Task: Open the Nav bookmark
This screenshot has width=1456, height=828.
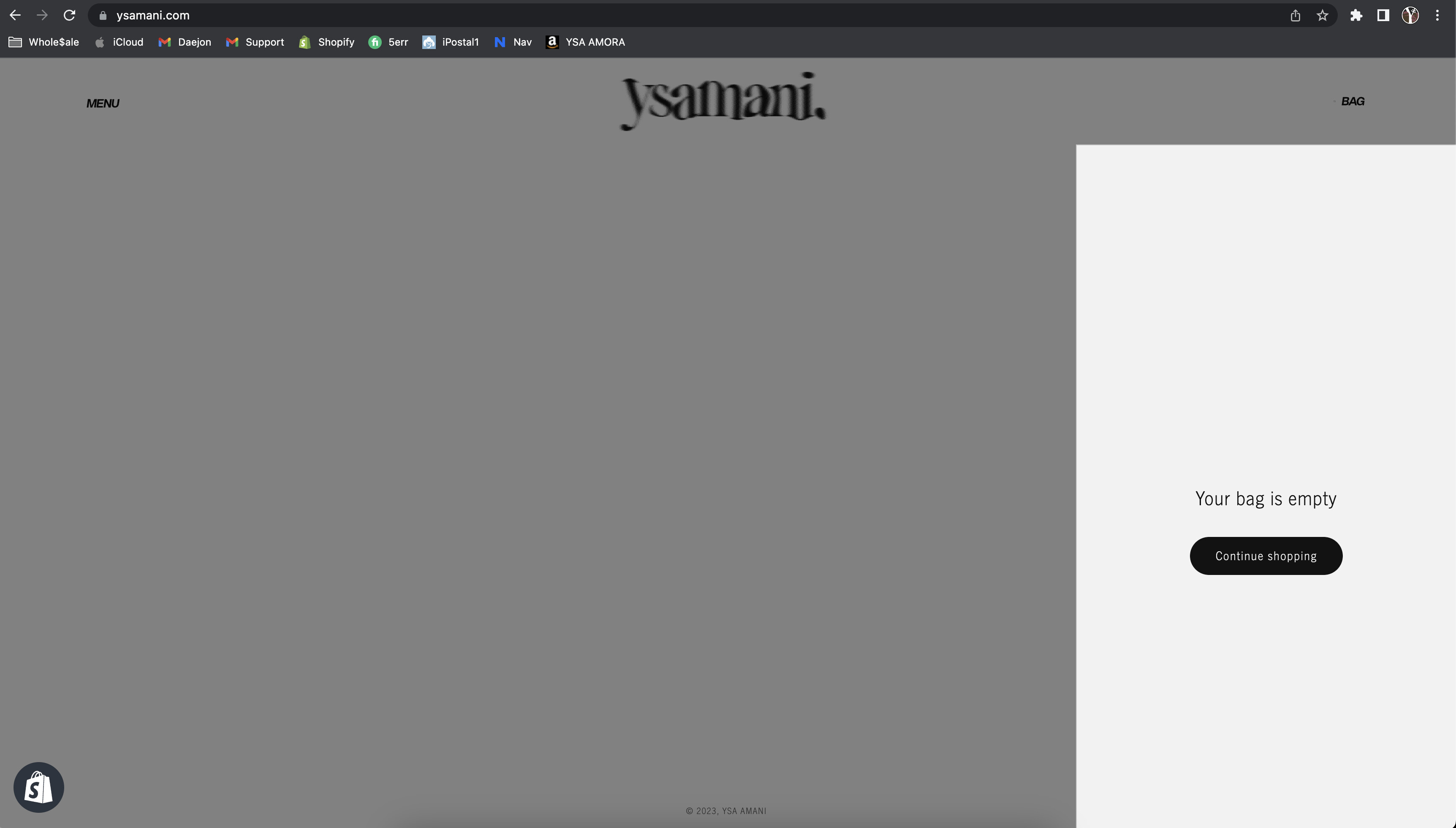Action: (513, 42)
